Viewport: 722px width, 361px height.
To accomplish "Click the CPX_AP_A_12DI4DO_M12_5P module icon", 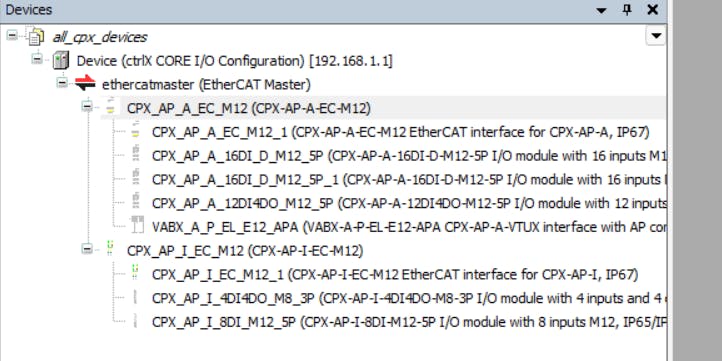I will [x=135, y=202].
